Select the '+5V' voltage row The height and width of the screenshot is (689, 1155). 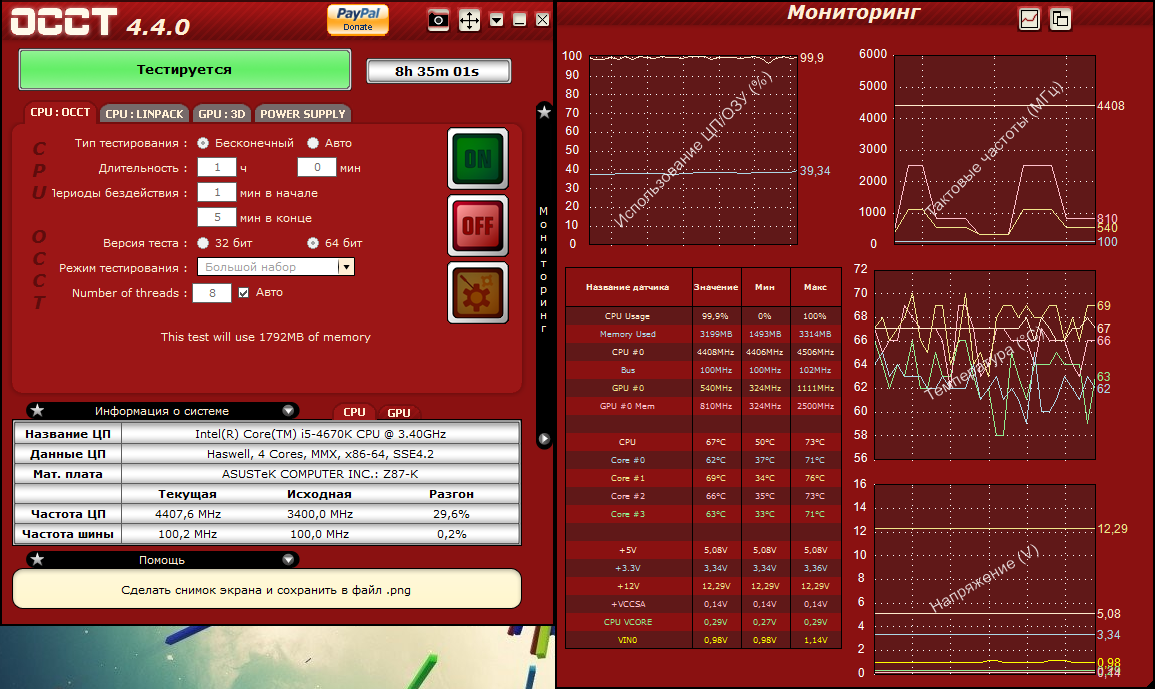click(x=703, y=550)
